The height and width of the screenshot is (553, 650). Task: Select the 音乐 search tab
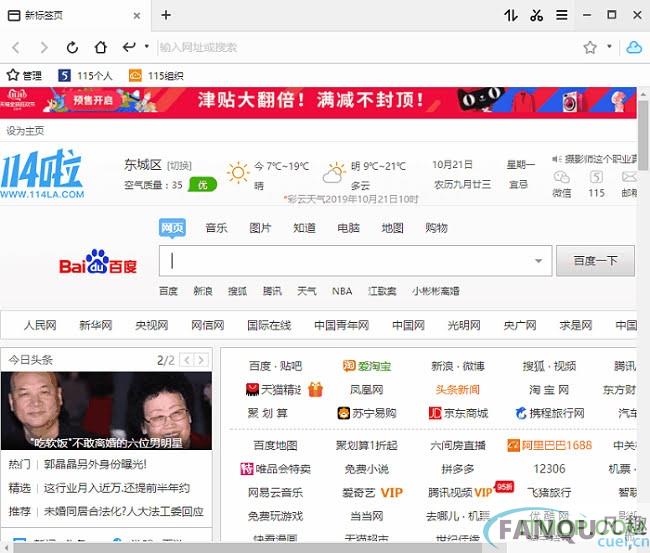coord(216,228)
